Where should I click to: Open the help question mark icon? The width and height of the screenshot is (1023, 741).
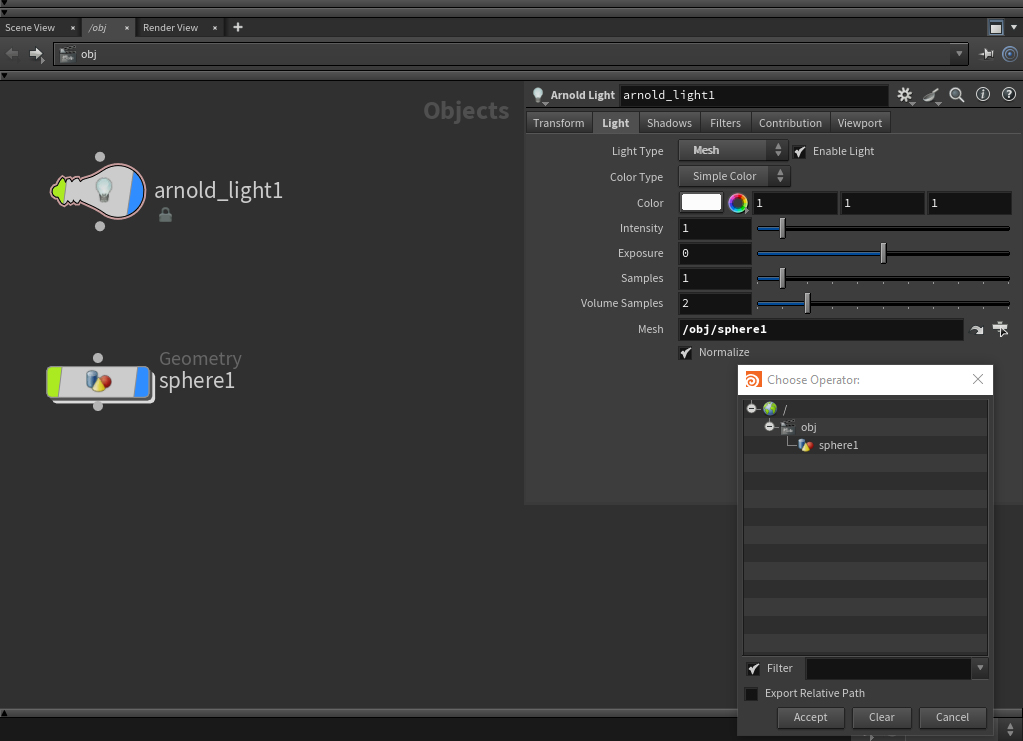tap(1009, 95)
